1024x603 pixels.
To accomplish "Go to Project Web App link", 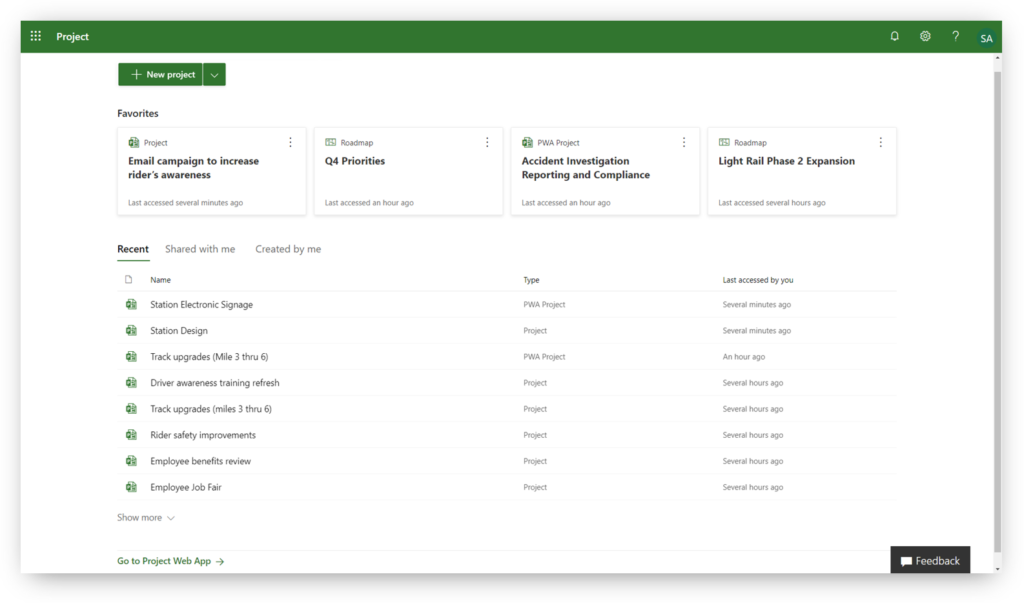I will (x=170, y=561).
